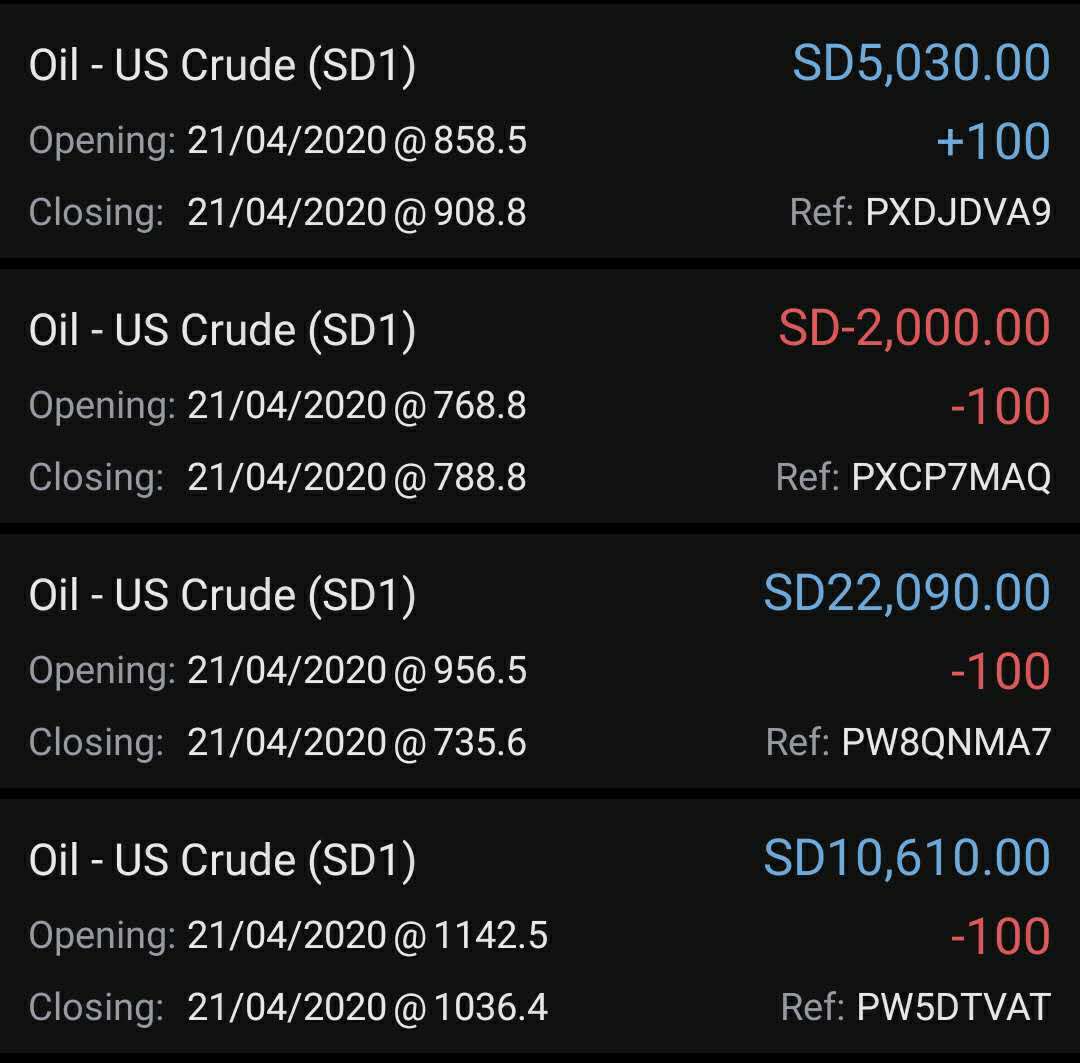Click reference PW8QNMA7
The width and height of the screenshot is (1080, 1063).
click(x=946, y=742)
